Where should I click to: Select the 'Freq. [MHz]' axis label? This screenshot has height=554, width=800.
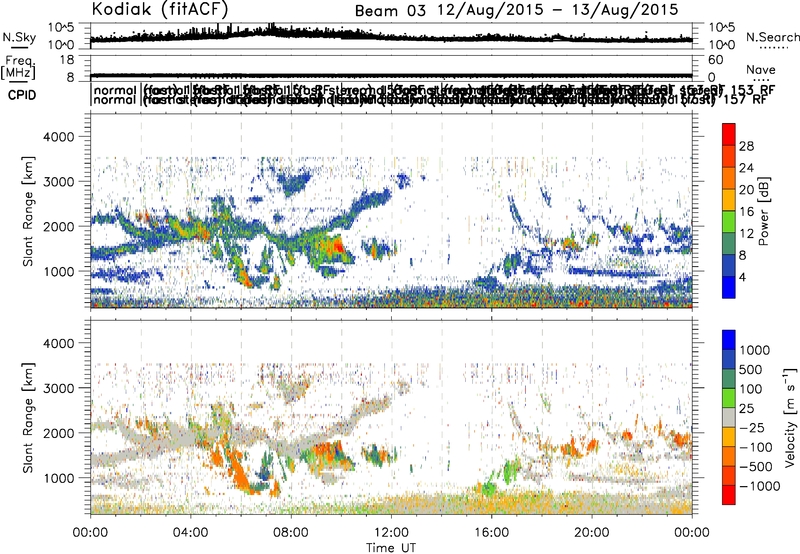[19, 68]
